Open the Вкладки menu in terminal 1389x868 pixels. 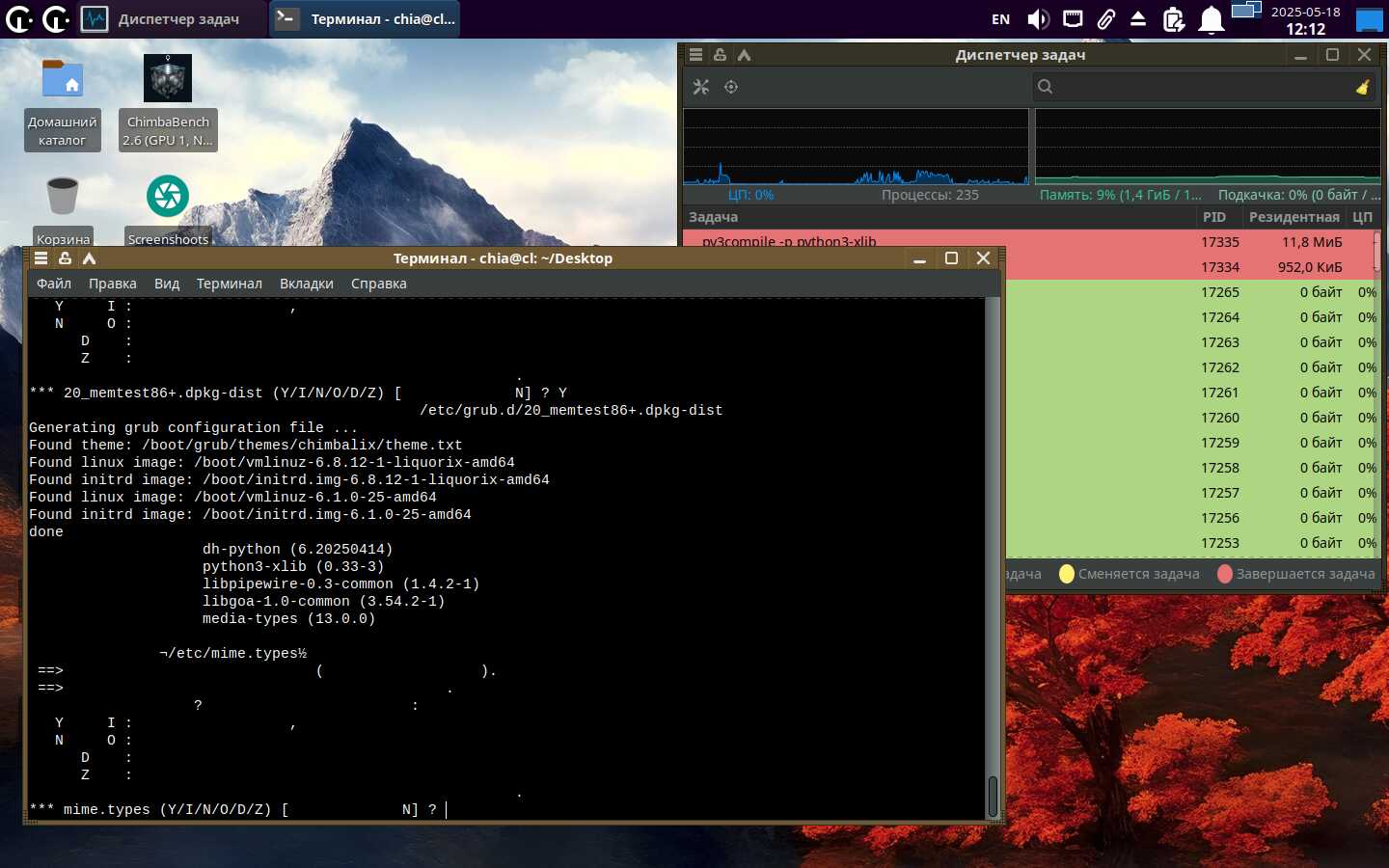[x=306, y=284]
